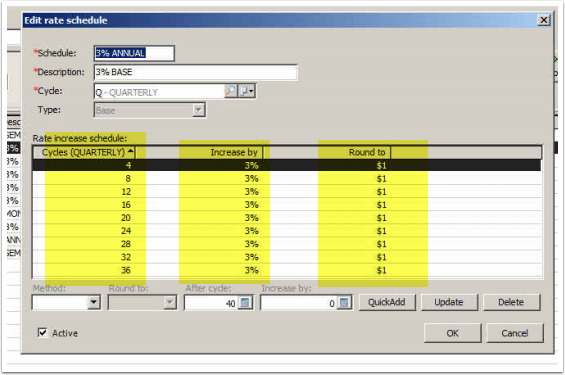Open the Cycle advanced lookup dropdown icon
This screenshot has height=375, width=565.
247,91
